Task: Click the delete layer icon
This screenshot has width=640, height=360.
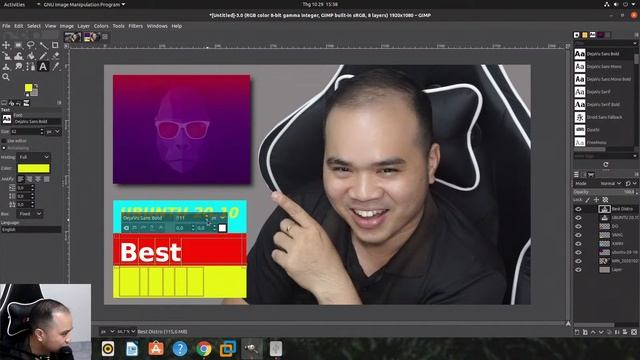Action: coord(634,332)
